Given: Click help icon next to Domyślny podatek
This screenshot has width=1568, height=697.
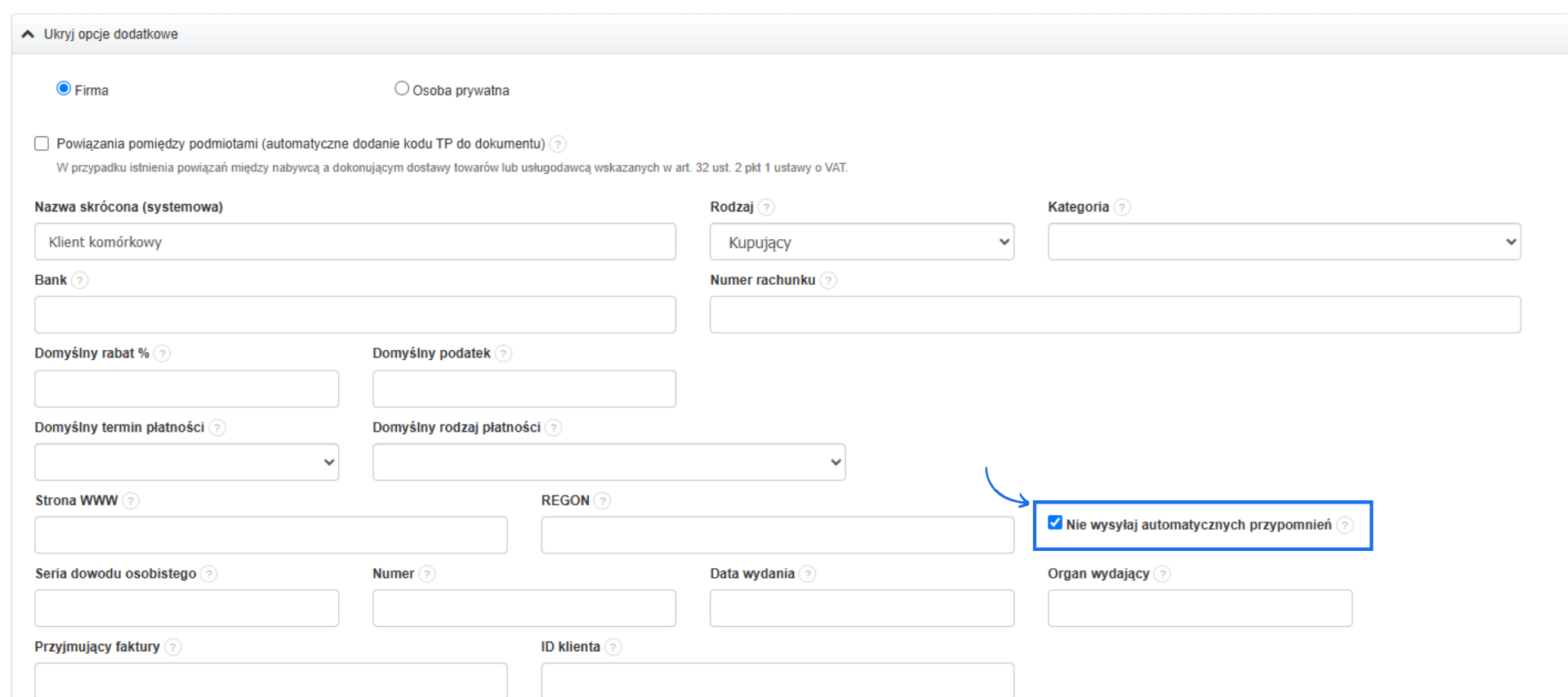Looking at the screenshot, I should (x=503, y=353).
